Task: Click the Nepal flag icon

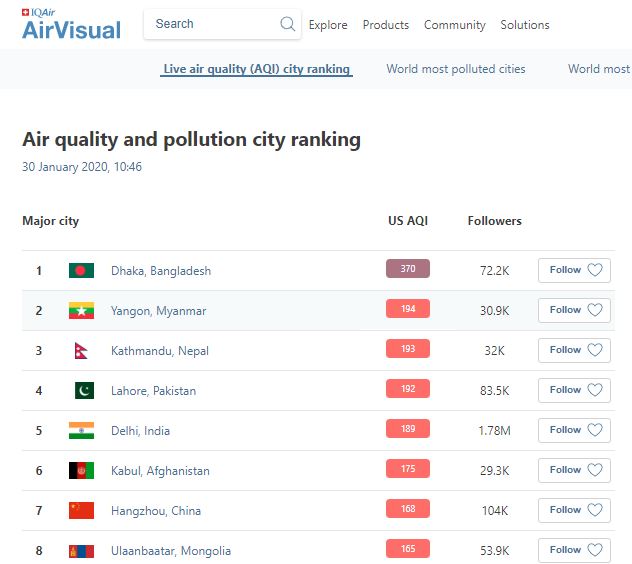Action: pos(81,351)
